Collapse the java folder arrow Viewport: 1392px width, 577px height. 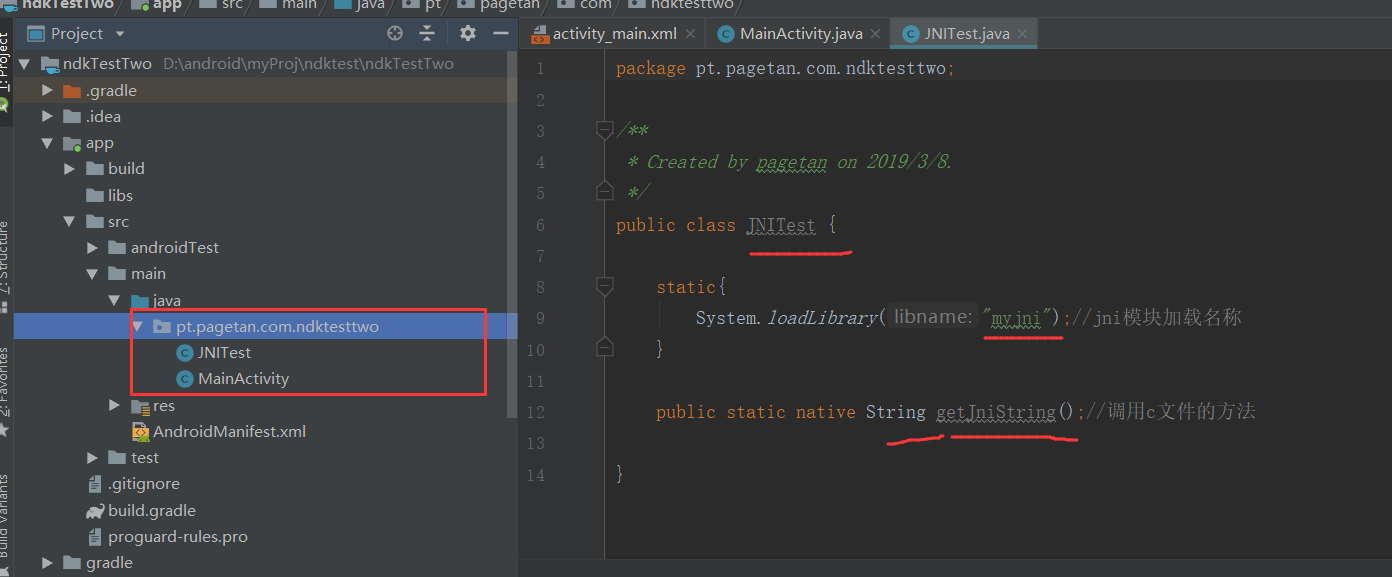(116, 300)
